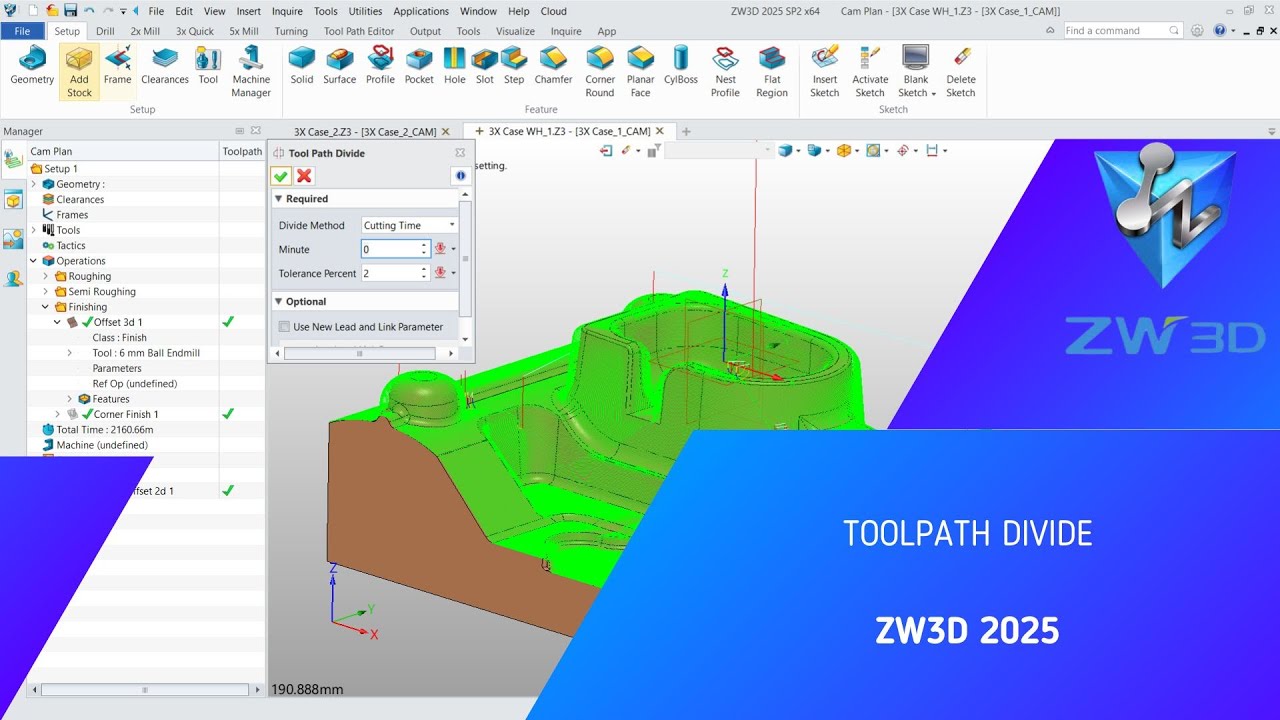Open the Utilities menu
Viewport: 1280px width, 720px height.
coord(365,11)
